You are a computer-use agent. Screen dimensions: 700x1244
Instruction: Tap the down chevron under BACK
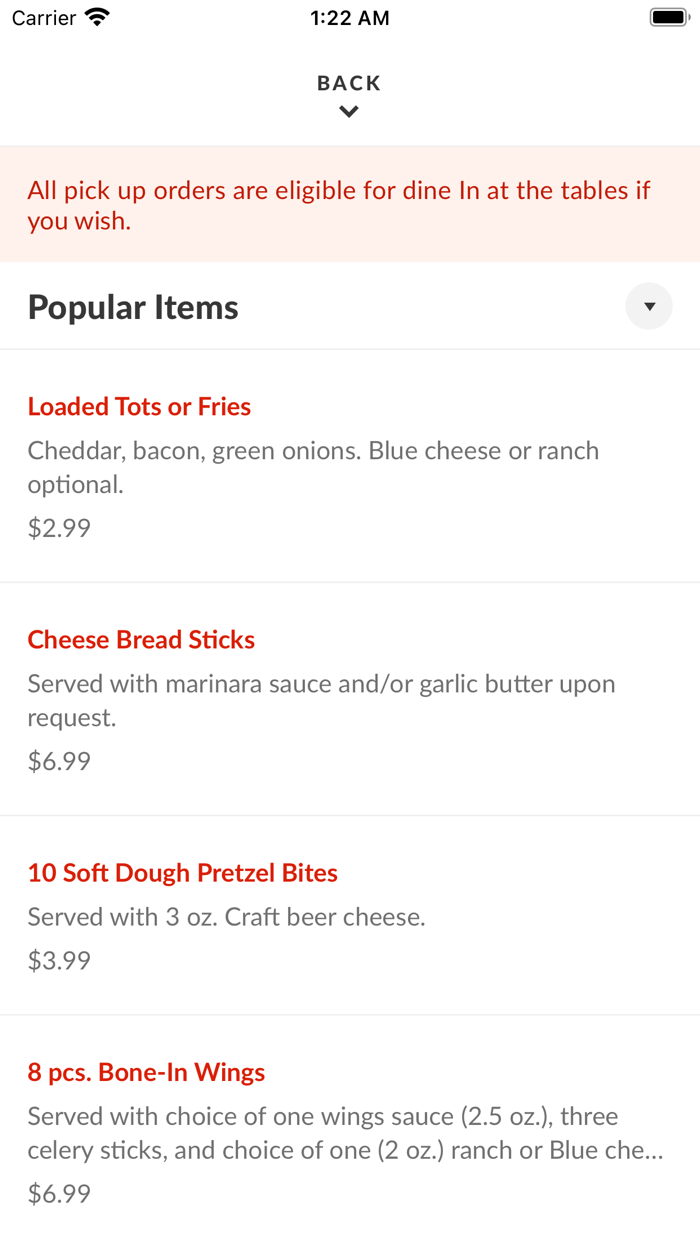click(x=349, y=112)
